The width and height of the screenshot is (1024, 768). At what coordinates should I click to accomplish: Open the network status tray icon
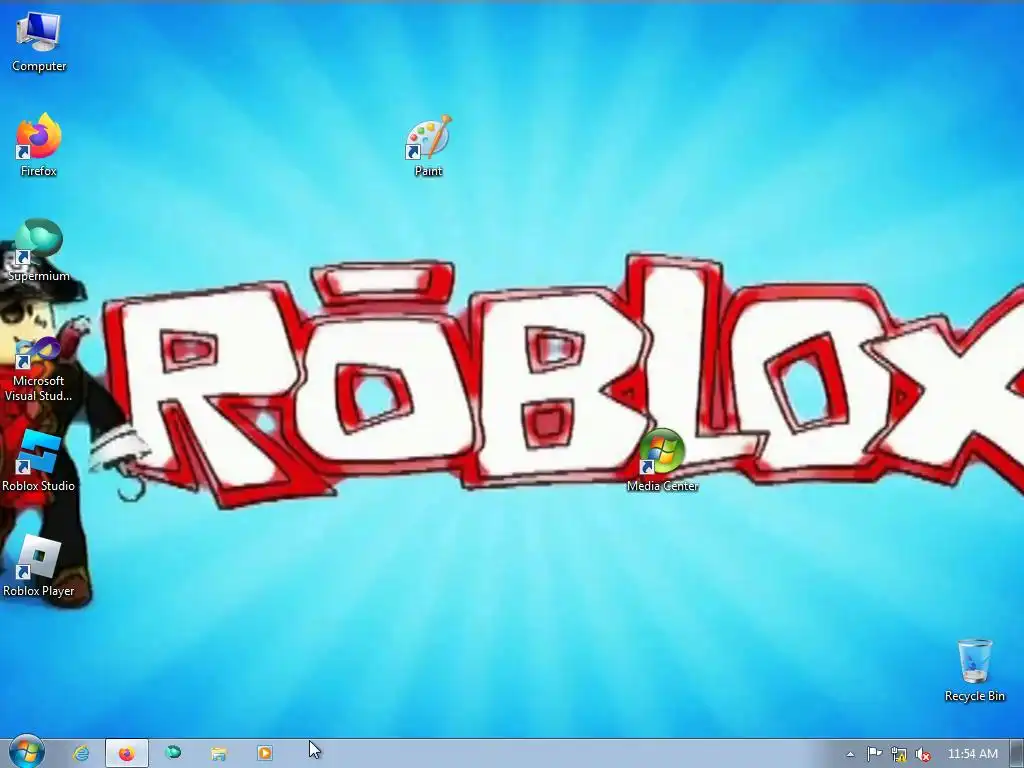pyautogui.click(x=899, y=754)
